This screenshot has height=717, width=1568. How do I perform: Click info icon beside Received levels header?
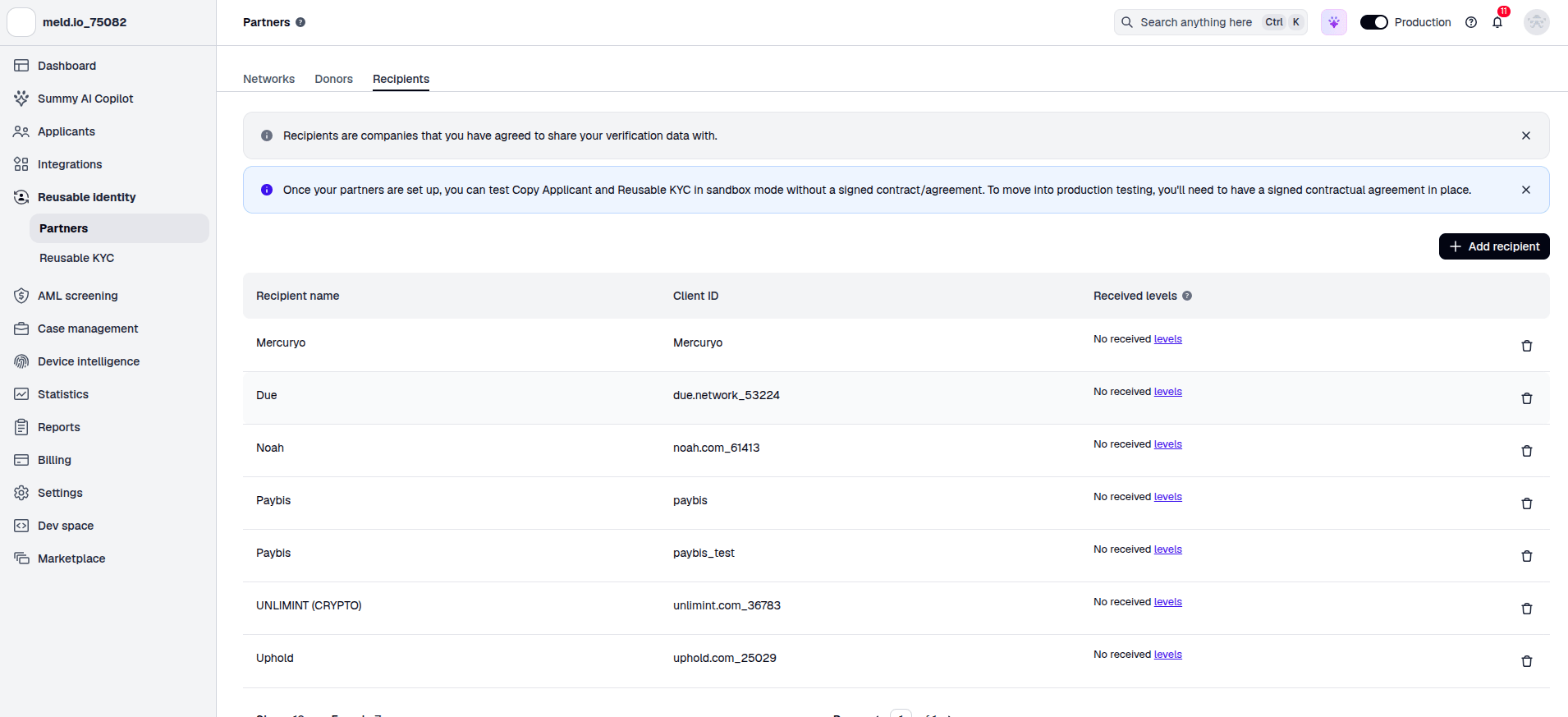(x=1187, y=296)
